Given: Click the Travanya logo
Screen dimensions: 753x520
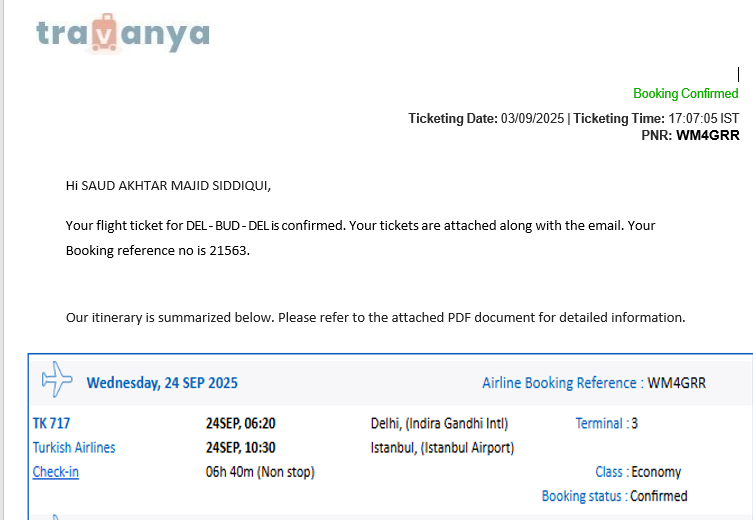Looking at the screenshot, I should (x=123, y=33).
